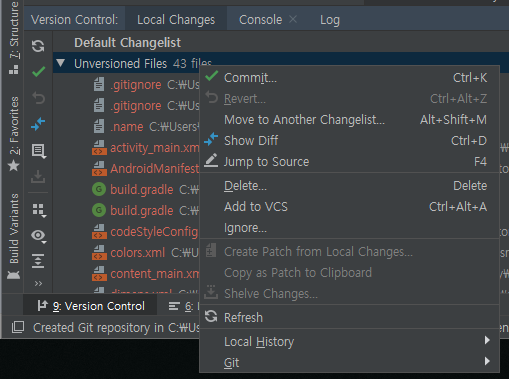Show more toolbar actions with double chevron
509x379 pixels.
pos(38,284)
